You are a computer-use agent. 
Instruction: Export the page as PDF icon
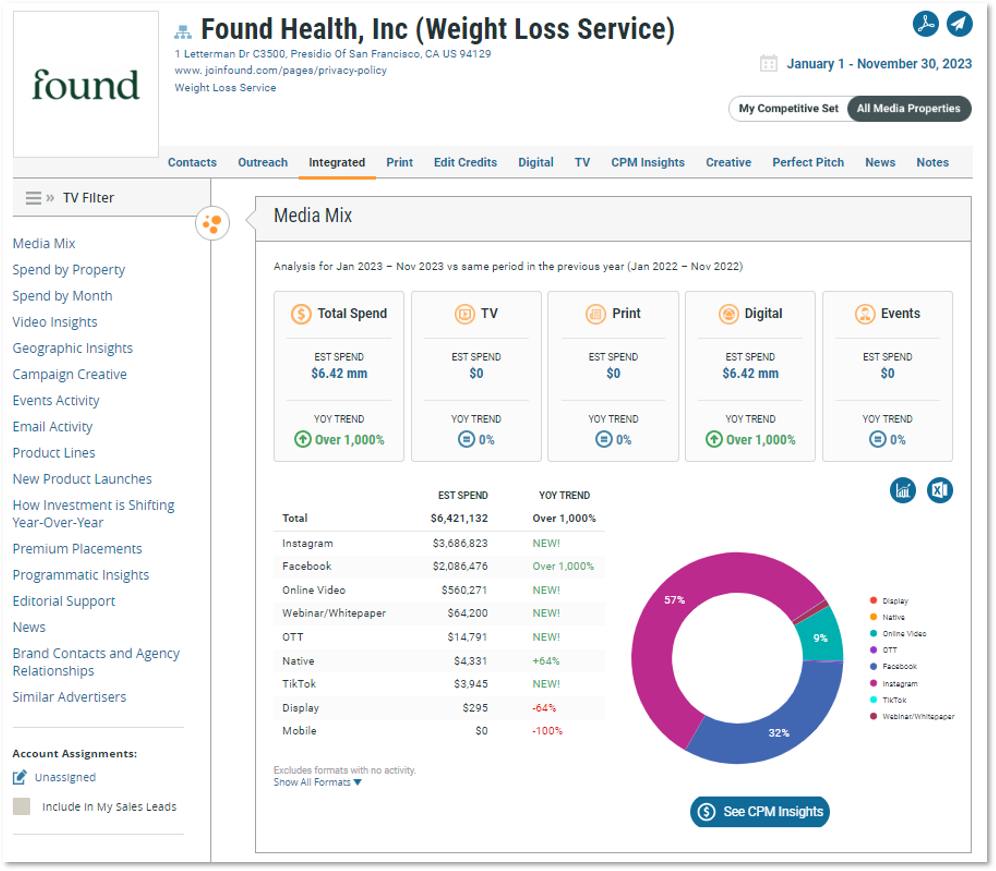pyautogui.click(x=925, y=24)
